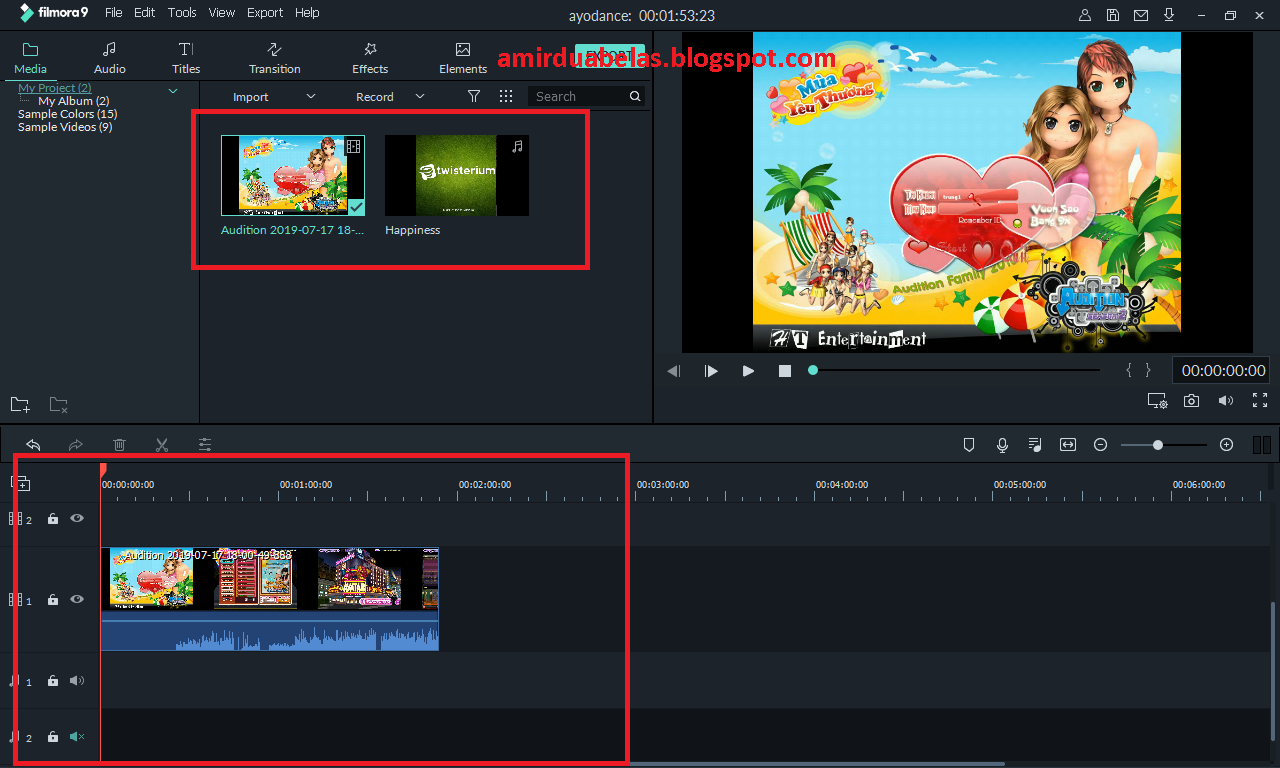The width and height of the screenshot is (1280, 768).
Task: Select the Happiness audio thumbnail
Action: point(457,175)
